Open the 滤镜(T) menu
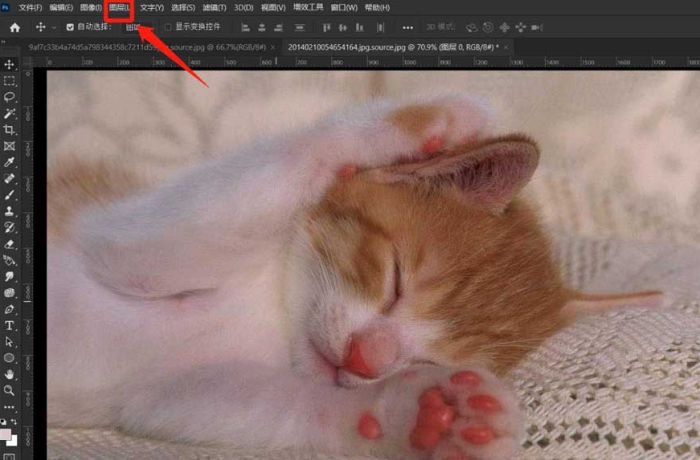This screenshot has width=700, height=460. pos(211,8)
